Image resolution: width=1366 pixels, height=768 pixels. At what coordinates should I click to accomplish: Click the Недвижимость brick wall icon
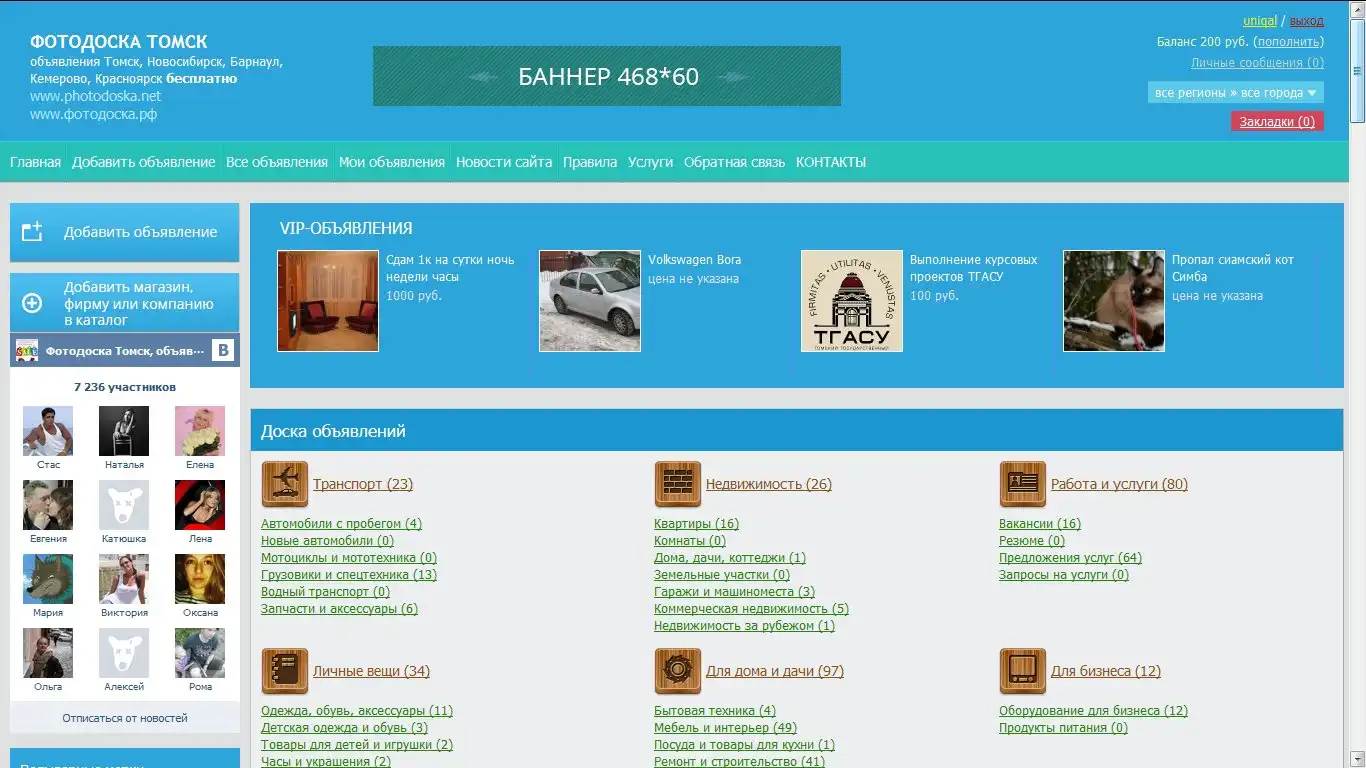(677, 484)
